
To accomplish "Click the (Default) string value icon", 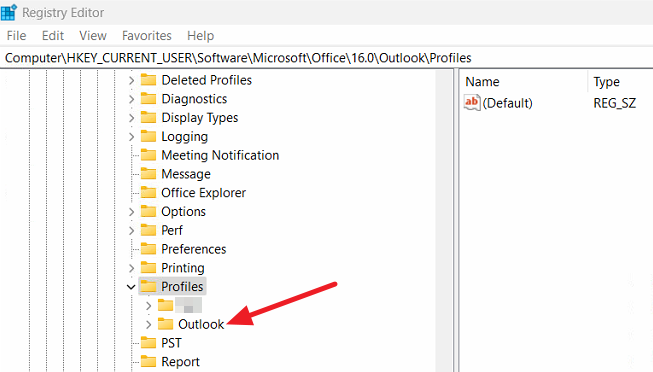I will pyautogui.click(x=472, y=102).
